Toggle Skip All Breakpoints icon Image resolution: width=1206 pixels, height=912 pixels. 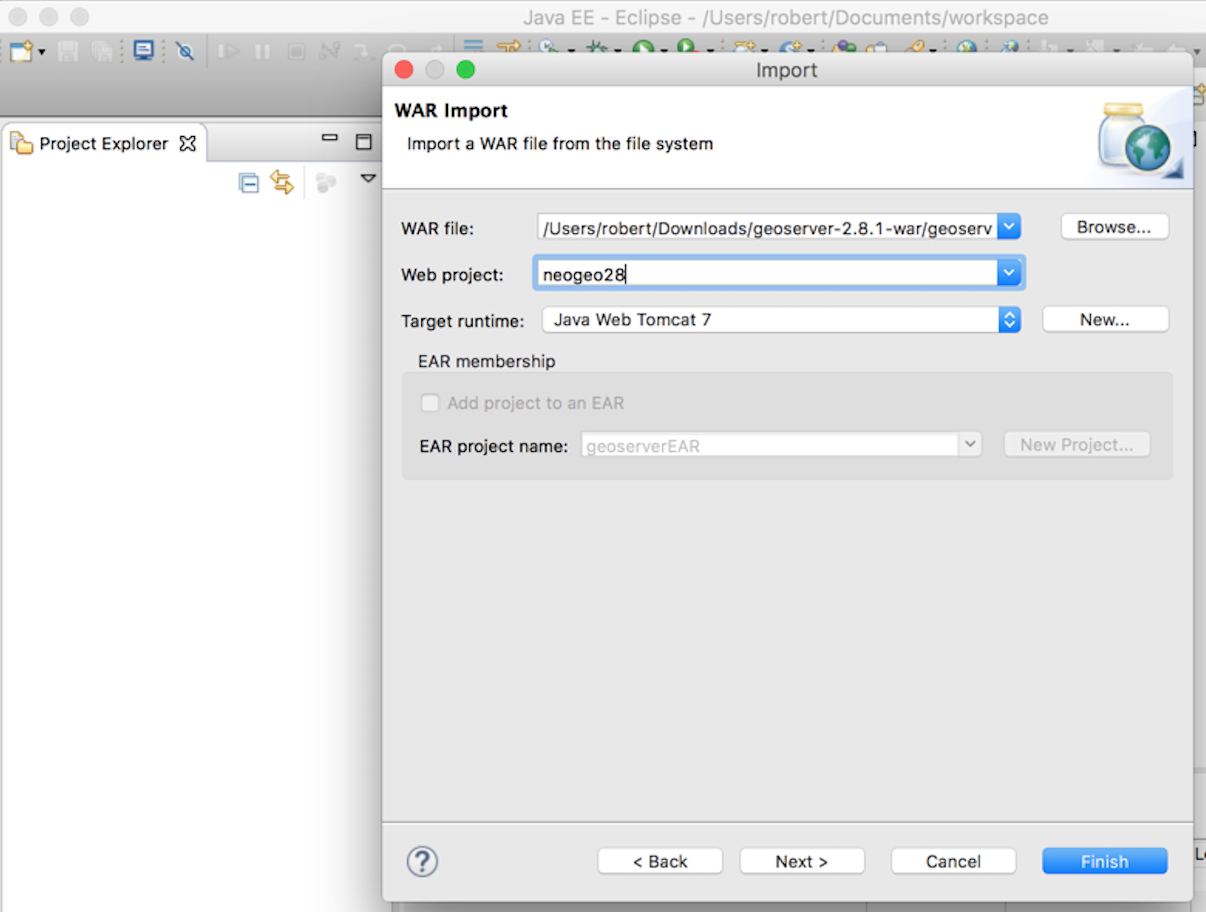[185, 51]
